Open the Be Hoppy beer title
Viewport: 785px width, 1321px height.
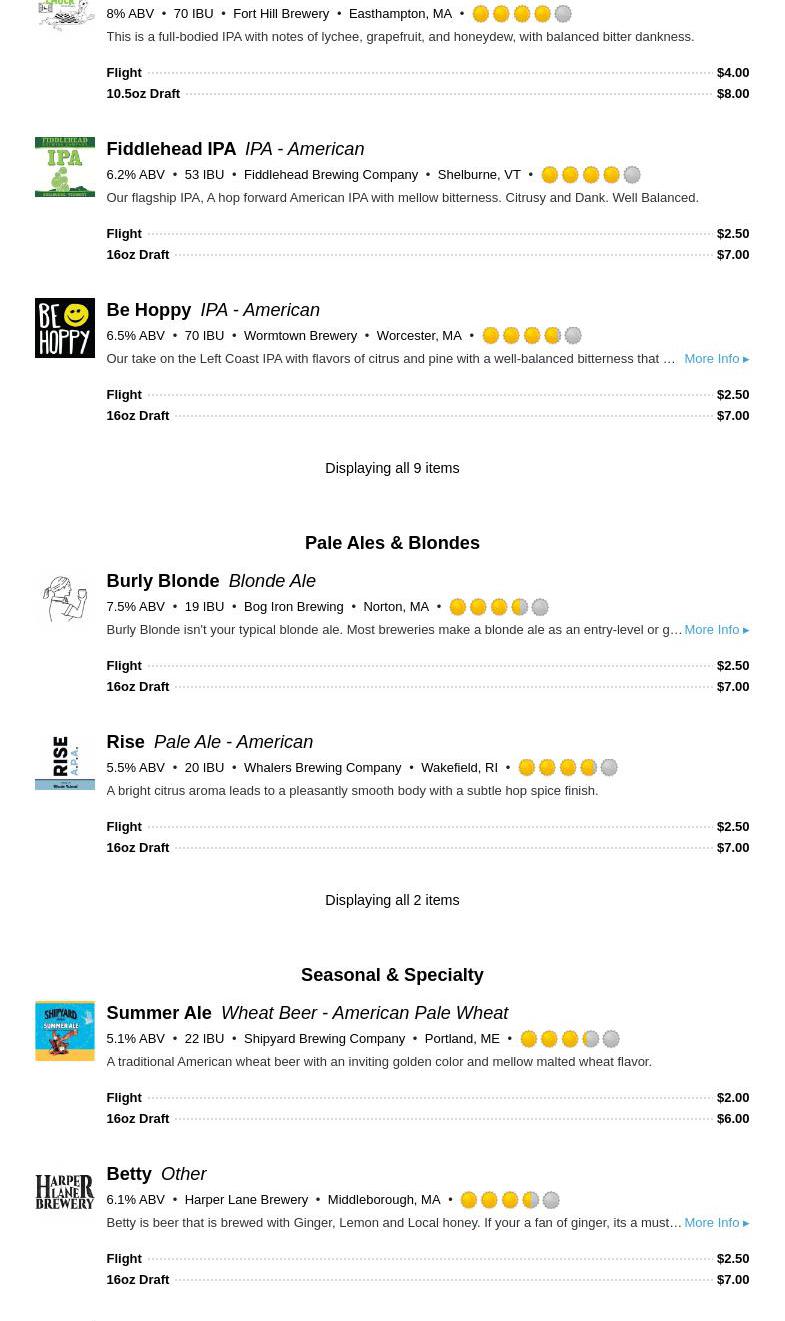[x=149, y=310]
